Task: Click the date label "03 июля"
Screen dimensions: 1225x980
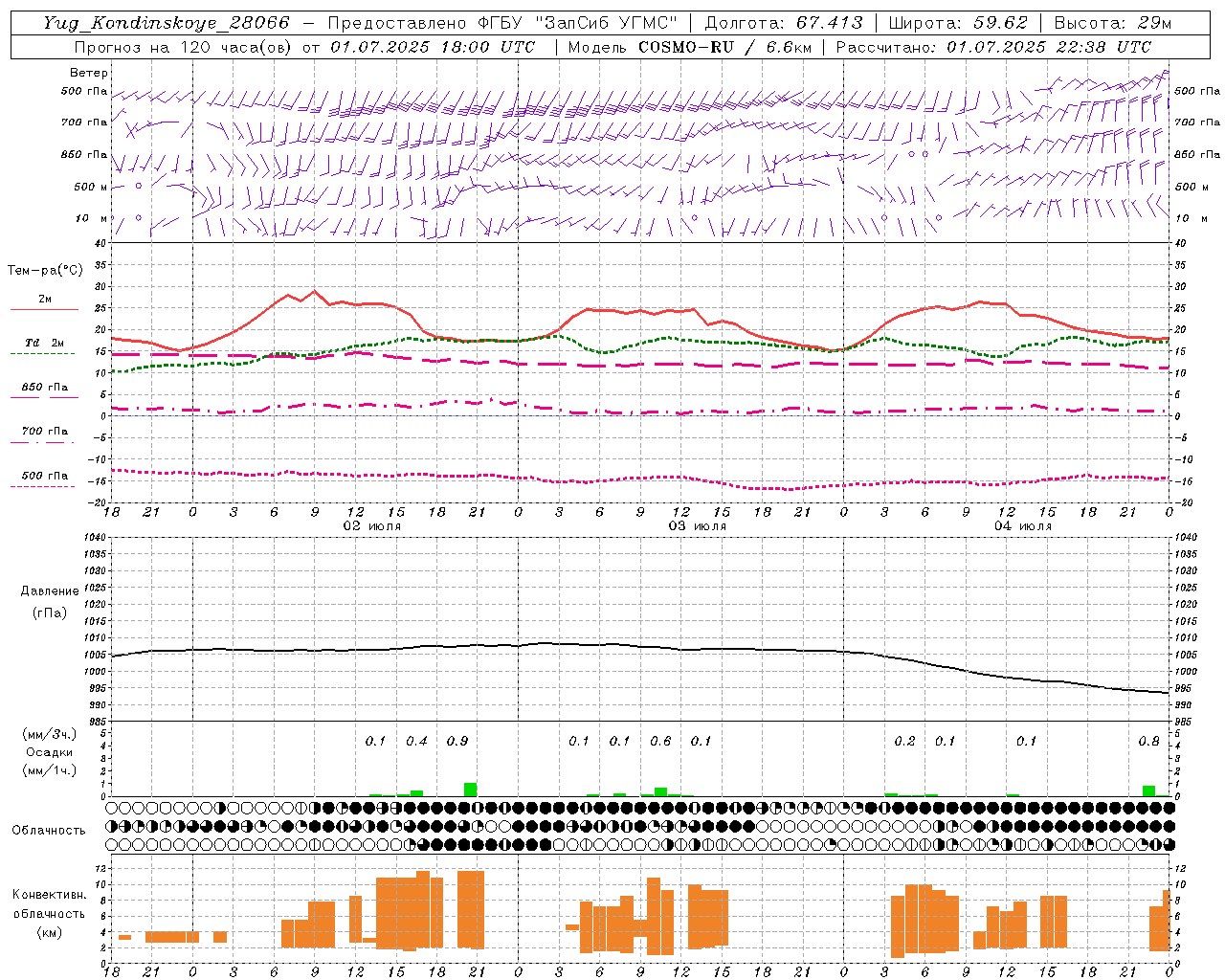Action: [x=697, y=526]
